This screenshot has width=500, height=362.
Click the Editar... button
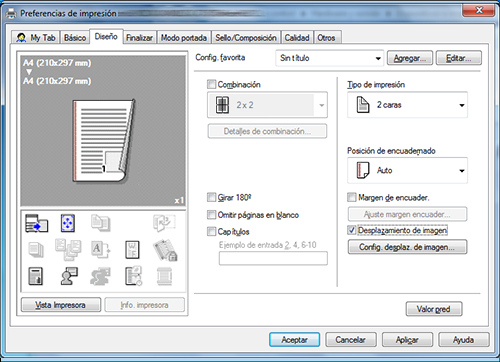tap(459, 58)
